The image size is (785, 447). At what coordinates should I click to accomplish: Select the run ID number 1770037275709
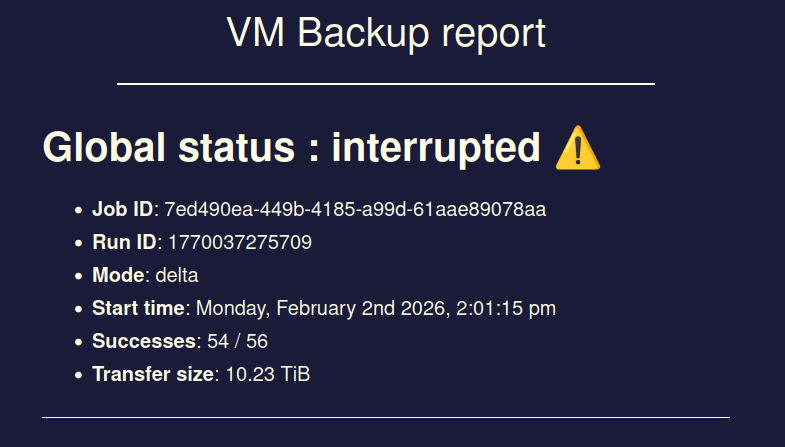tap(240, 242)
